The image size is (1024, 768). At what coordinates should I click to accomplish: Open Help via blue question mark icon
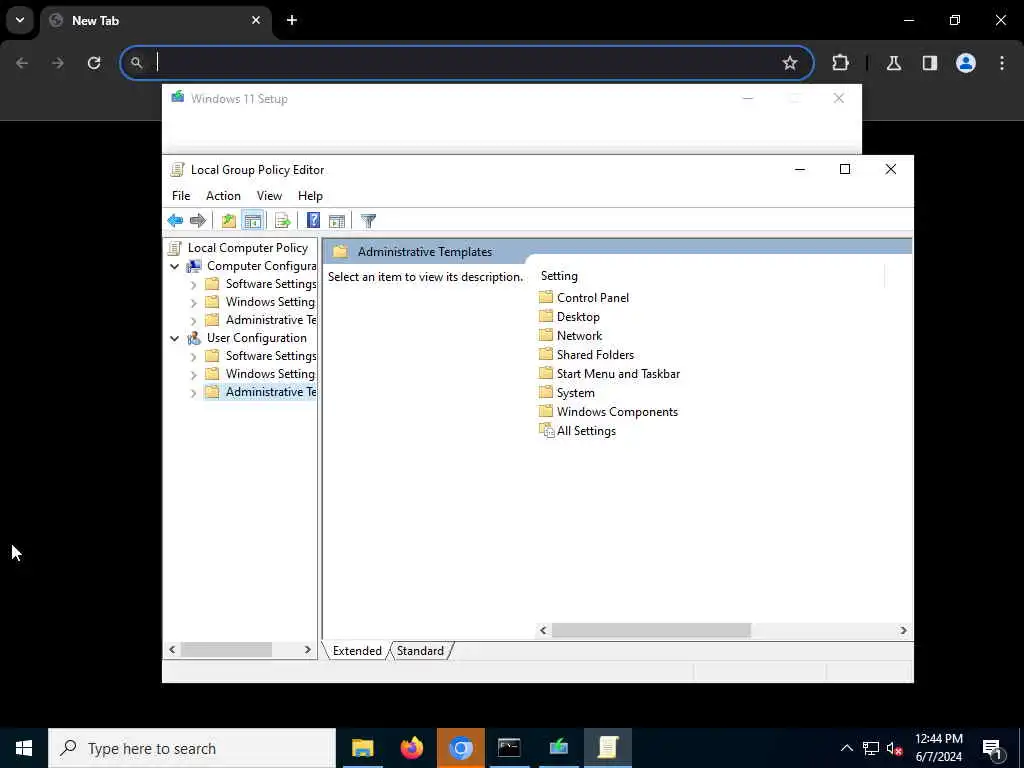coord(313,221)
